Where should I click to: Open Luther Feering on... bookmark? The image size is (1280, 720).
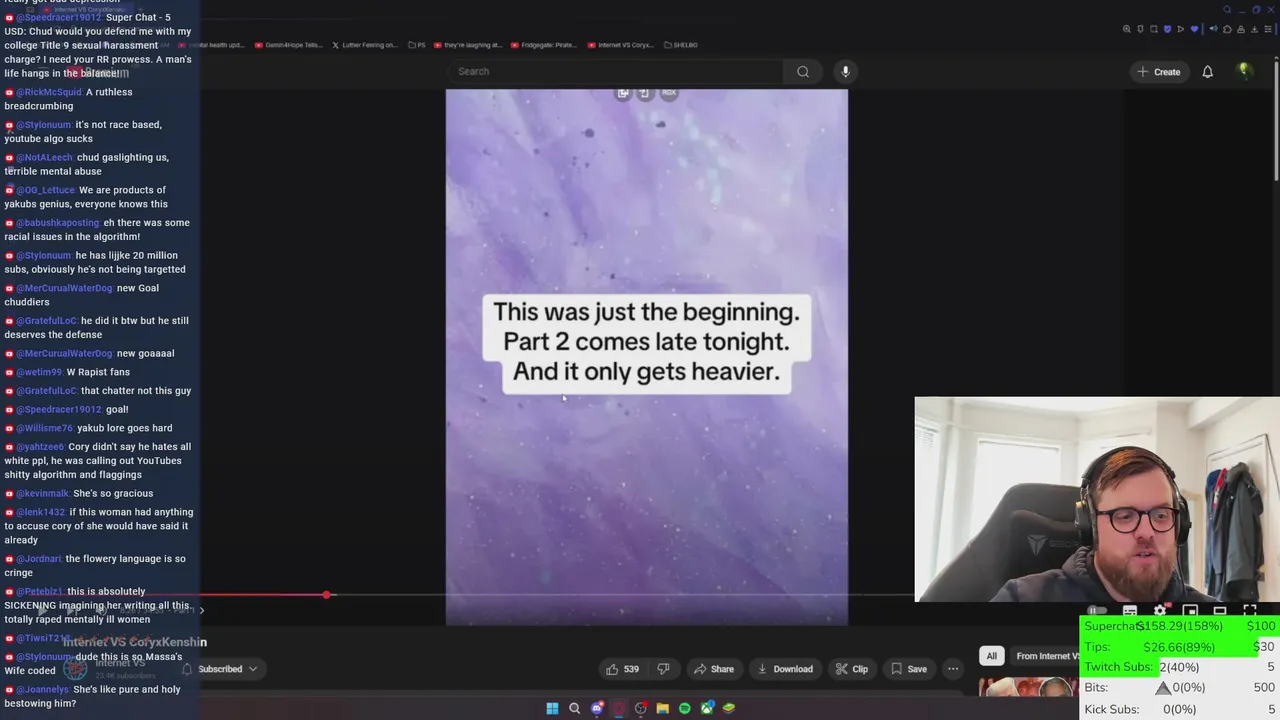coord(363,45)
